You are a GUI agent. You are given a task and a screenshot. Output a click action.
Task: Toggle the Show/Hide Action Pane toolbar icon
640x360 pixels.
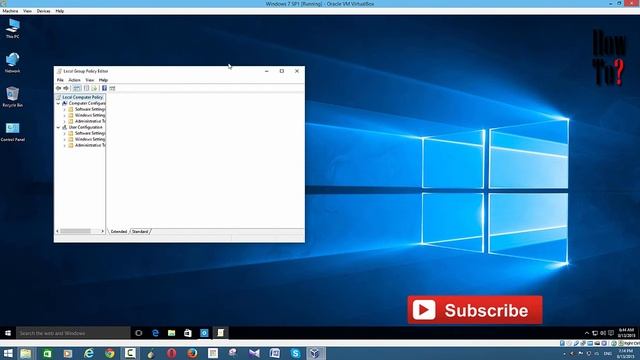tap(112, 88)
